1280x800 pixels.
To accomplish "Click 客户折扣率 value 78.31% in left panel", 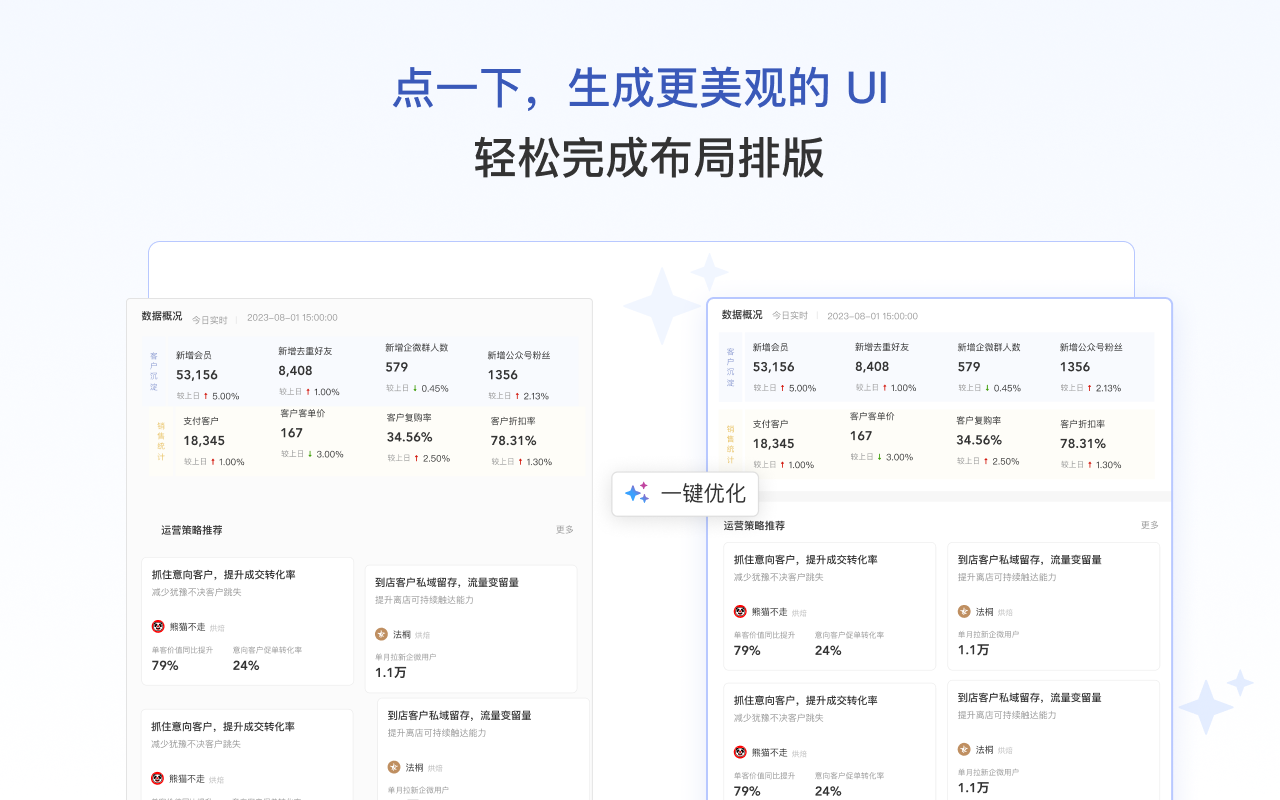I will (514, 441).
